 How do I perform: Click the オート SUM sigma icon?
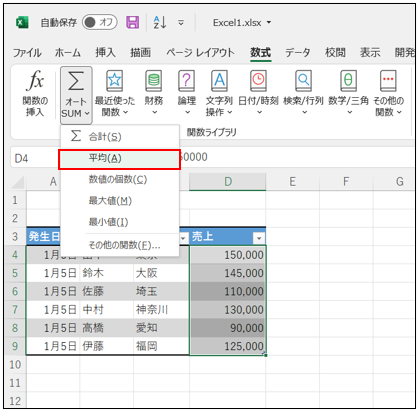pyautogui.click(x=76, y=81)
